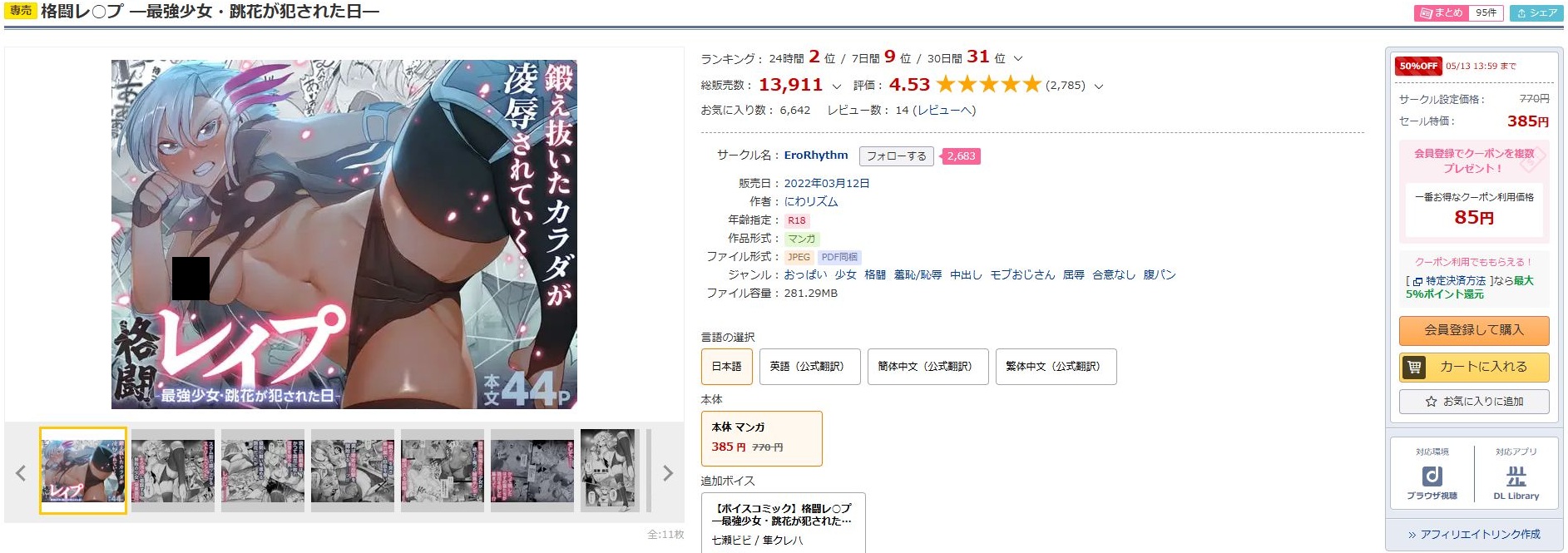1568x553 pixels.
Task: Expand the 総販売数 sales count chevron
Action: click(836, 86)
